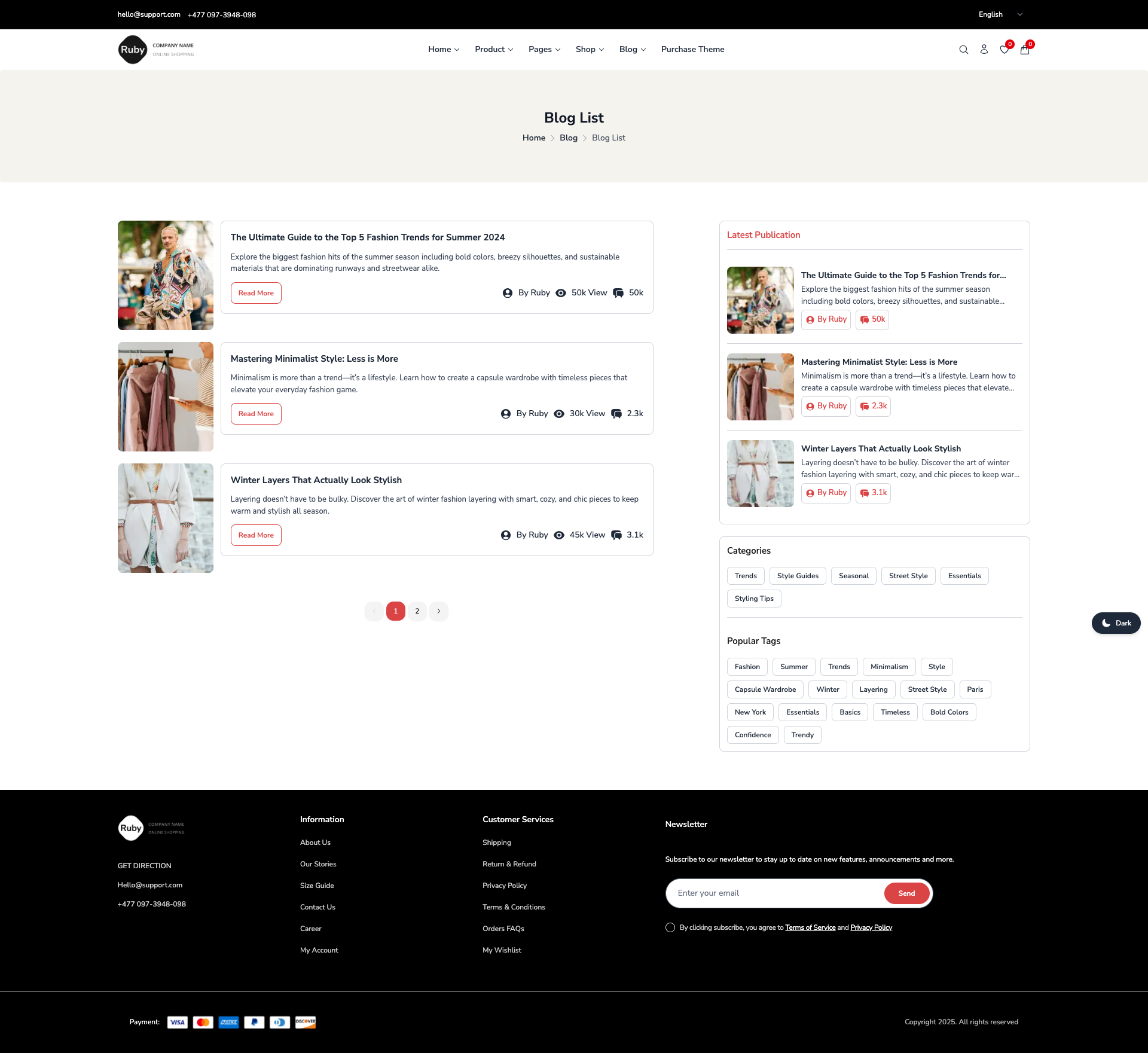Enable Dark mode with moon toggle

click(x=1116, y=622)
